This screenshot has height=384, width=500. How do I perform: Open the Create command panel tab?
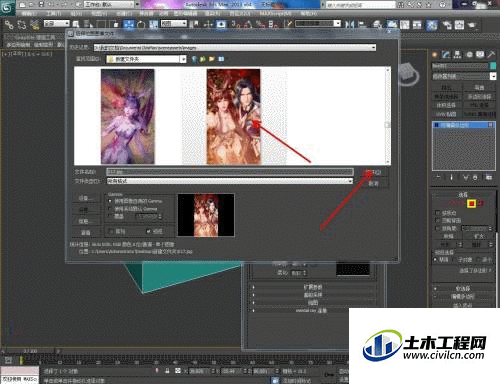pos(435,54)
